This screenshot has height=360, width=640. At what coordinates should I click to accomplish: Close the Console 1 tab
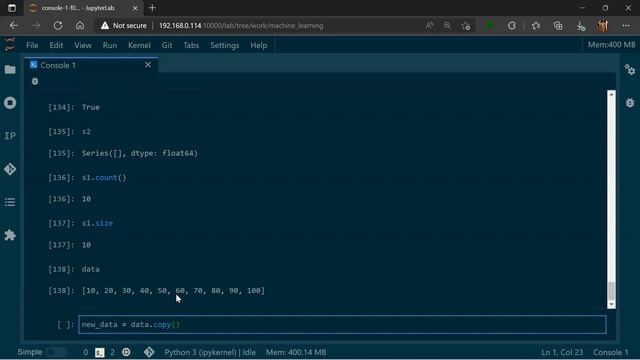[148, 65]
